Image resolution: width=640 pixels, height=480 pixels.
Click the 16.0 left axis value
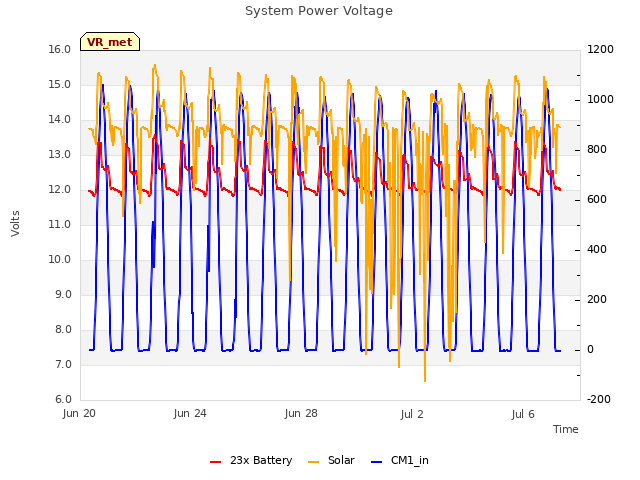pos(60,49)
